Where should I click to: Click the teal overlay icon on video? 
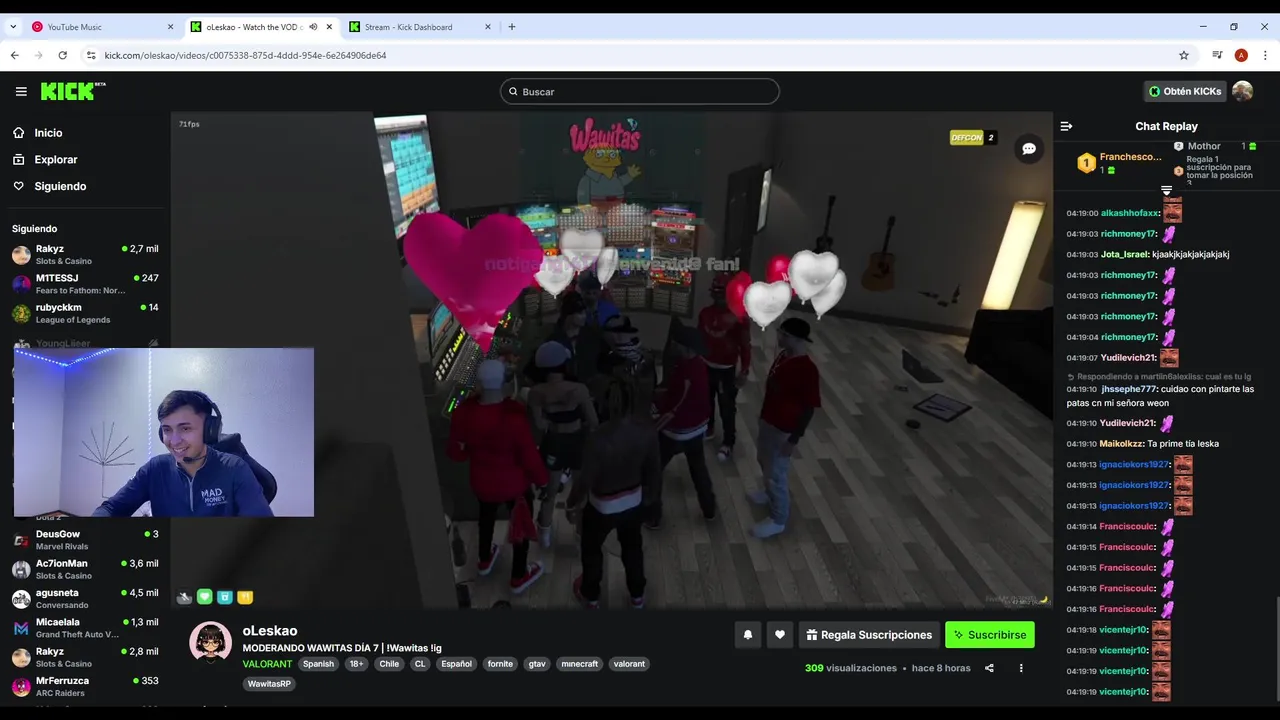tap(225, 597)
